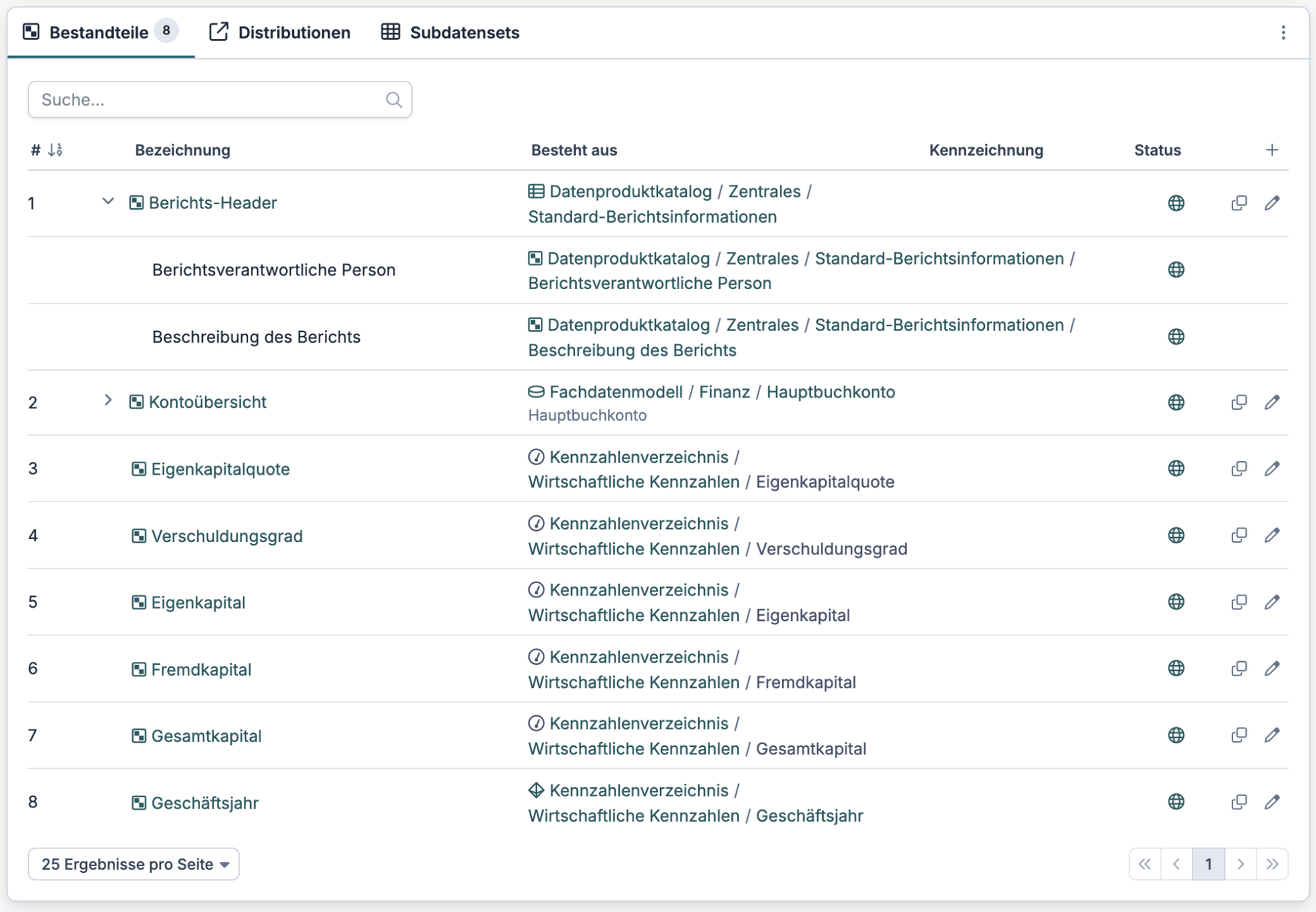Open the three-dot options menu
This screenshot has height=912, width=1316.
pos(1283,32)
